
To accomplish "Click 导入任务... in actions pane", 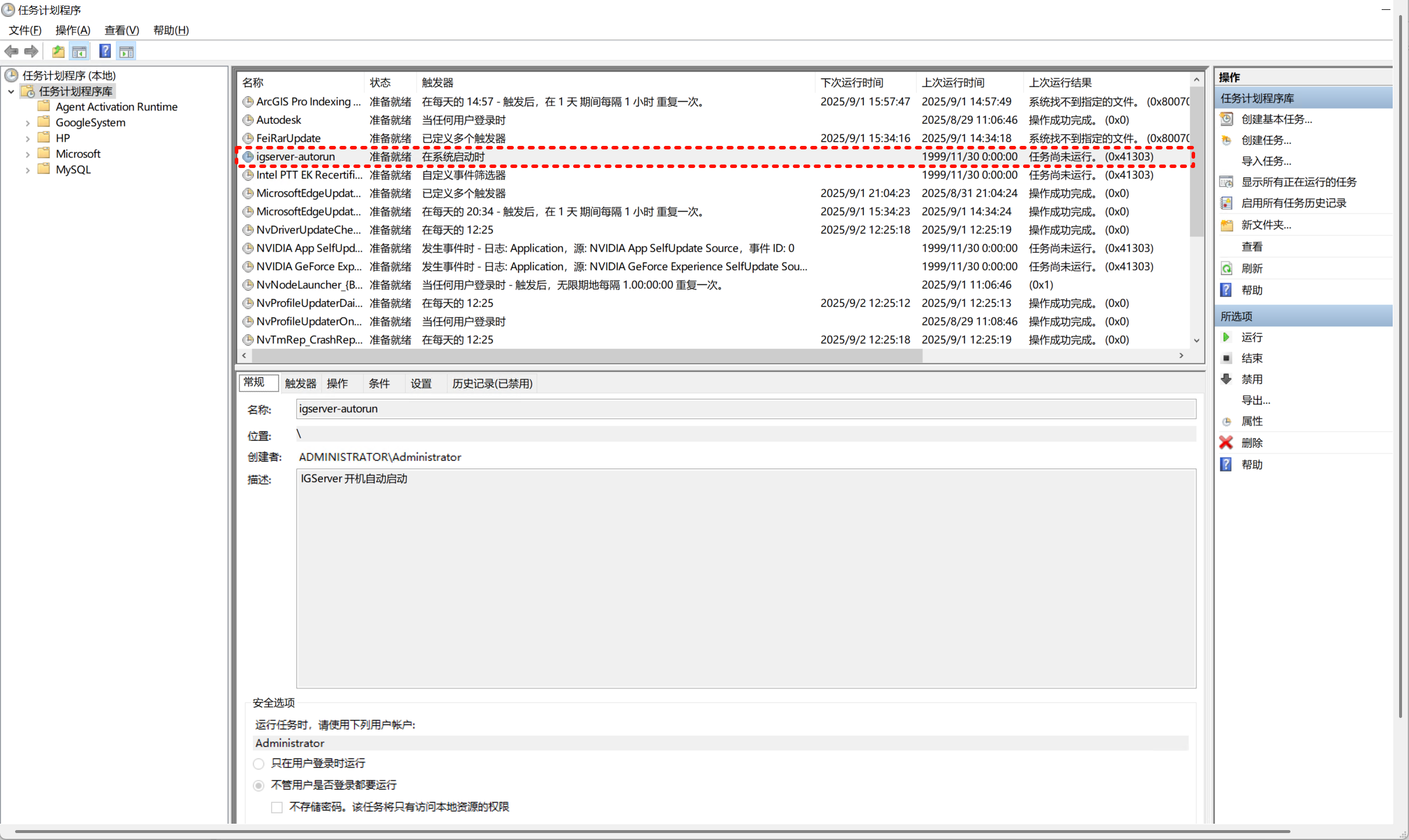I will pyautogui.click(x=1265, y=161).
